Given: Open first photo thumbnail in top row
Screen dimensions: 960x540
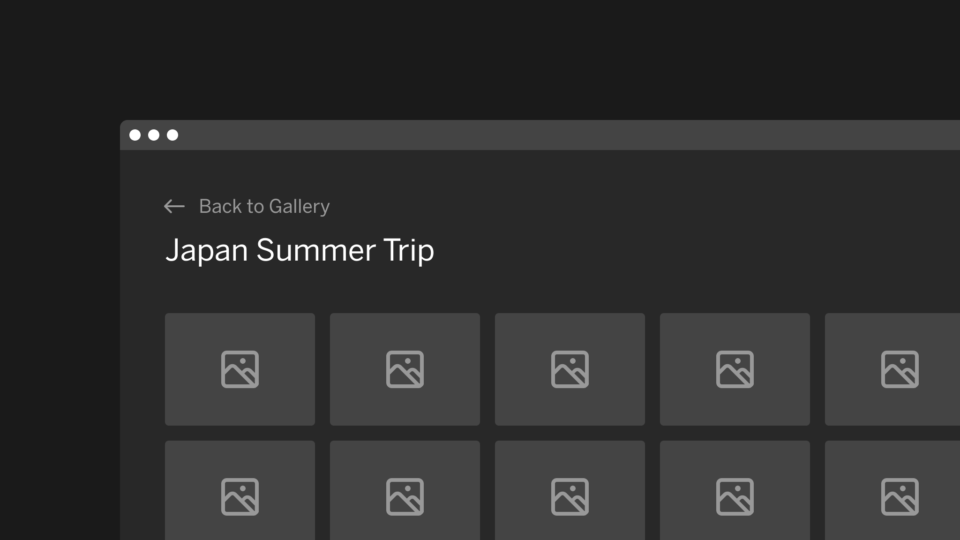Looking at the screenshot, I should click(x=240, y=369).
